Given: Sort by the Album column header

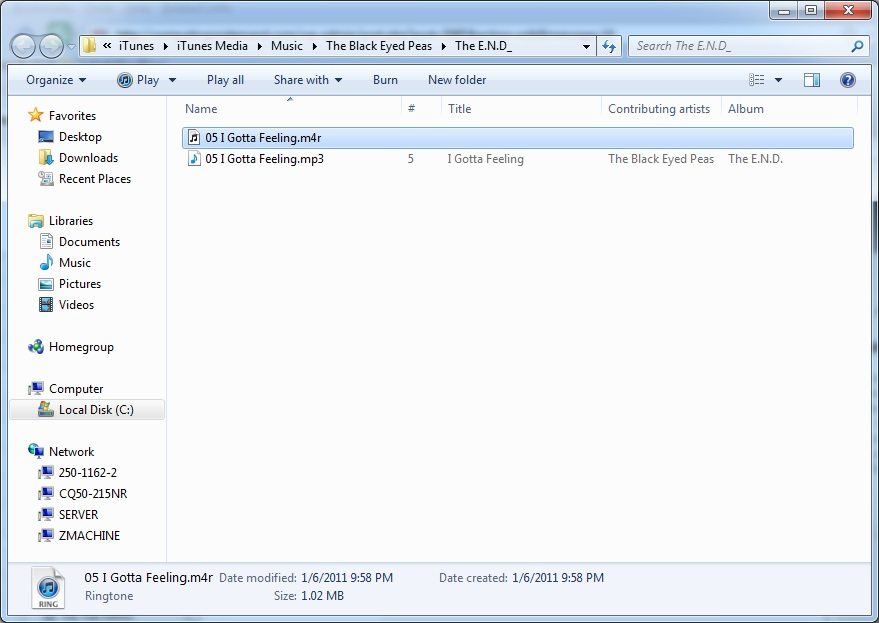Looking at the screenshot, I should tap(789, 109).
